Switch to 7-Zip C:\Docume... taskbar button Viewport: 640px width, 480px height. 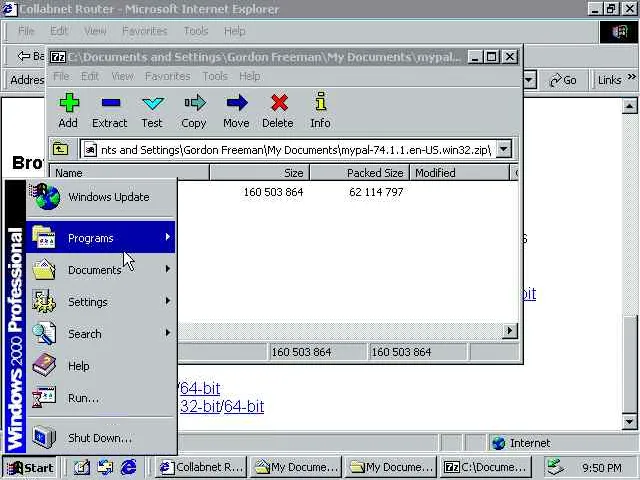[x=485, y=467]
